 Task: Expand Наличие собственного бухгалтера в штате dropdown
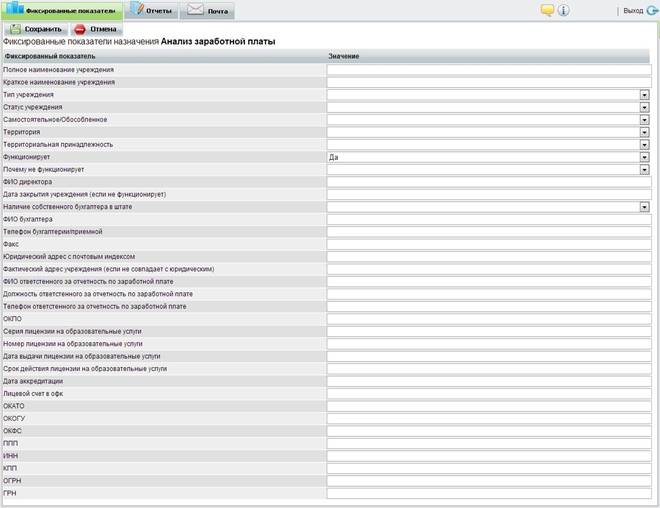(x=645, y=207)
